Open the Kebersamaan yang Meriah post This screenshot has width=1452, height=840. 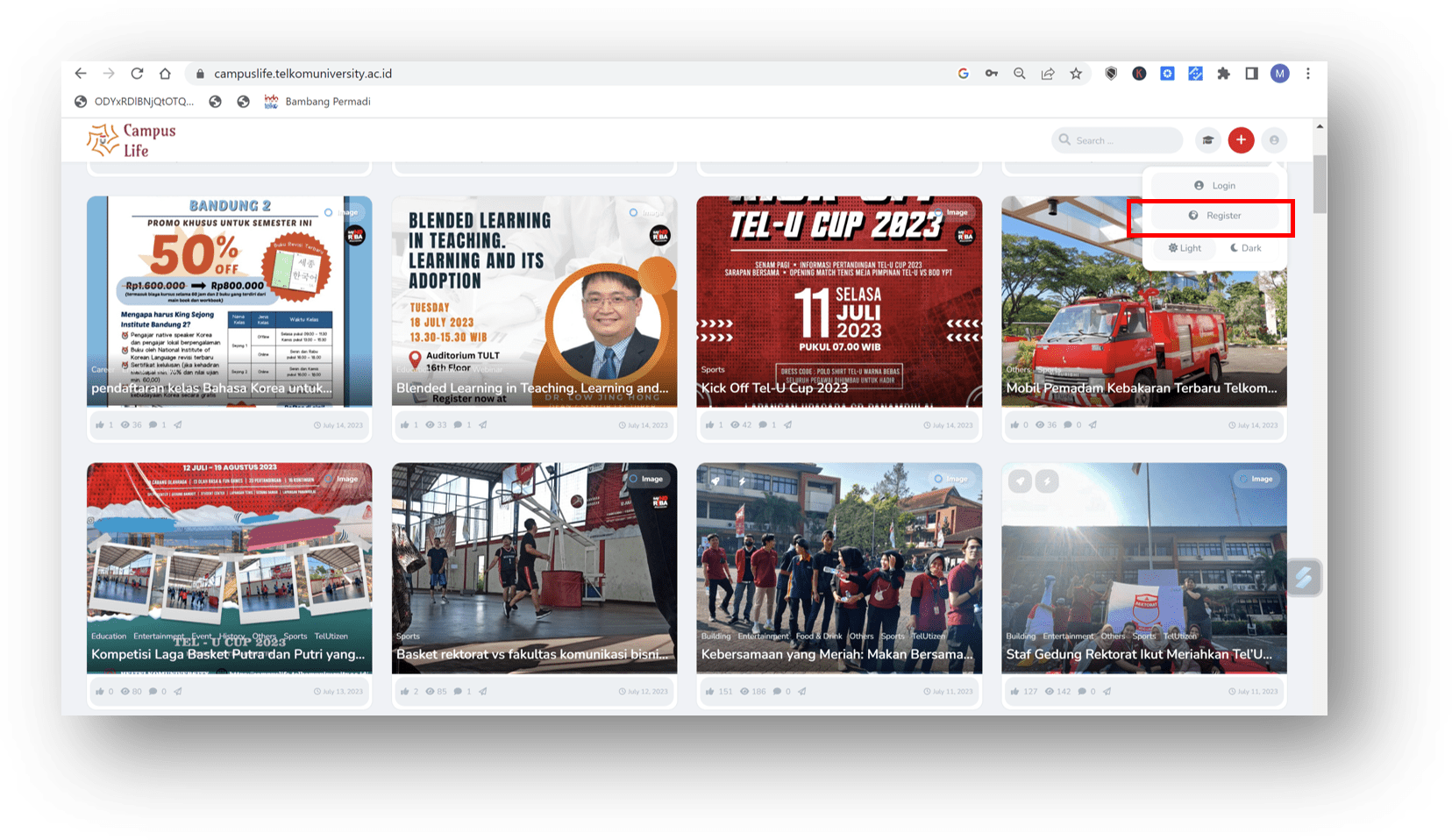(x=837, y=654)
